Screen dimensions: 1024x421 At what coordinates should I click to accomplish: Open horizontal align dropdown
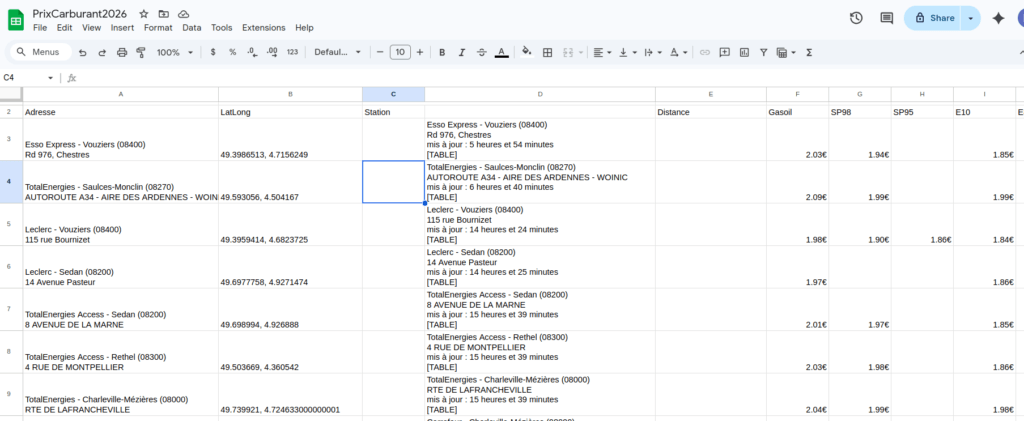point(602,52)
